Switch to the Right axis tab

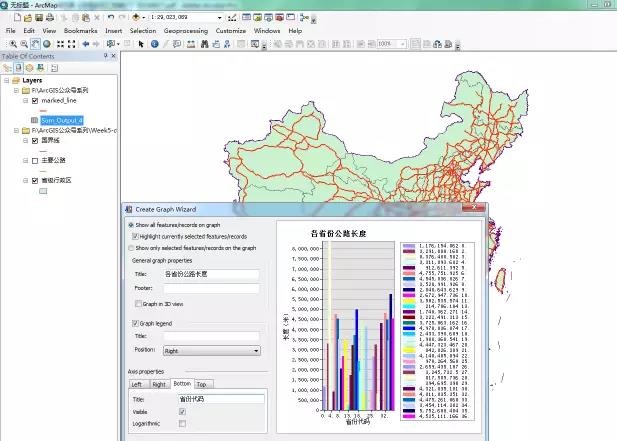pos(159,384)
